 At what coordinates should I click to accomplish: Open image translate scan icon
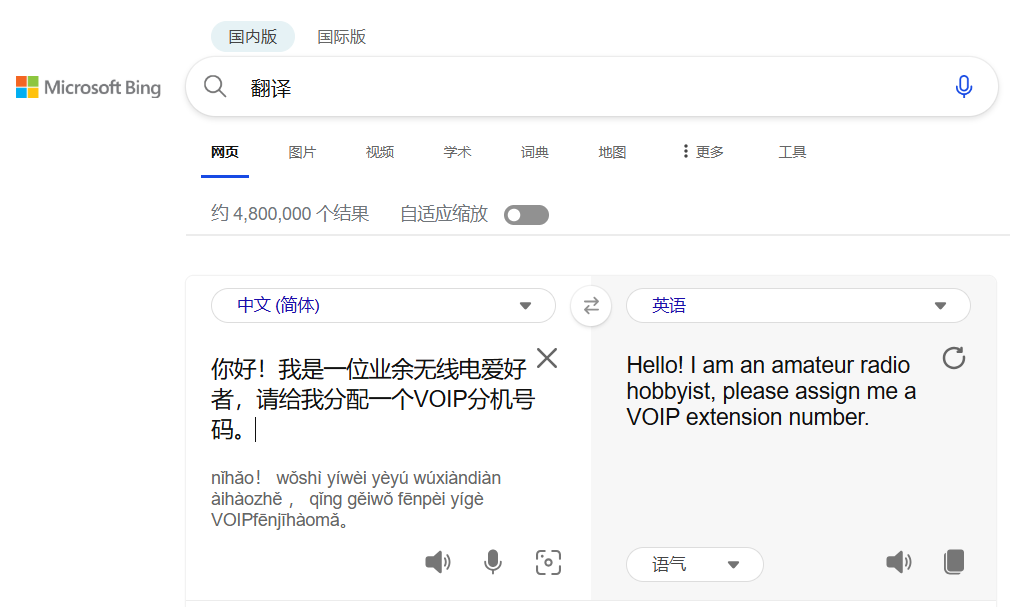tap(548, 562)
